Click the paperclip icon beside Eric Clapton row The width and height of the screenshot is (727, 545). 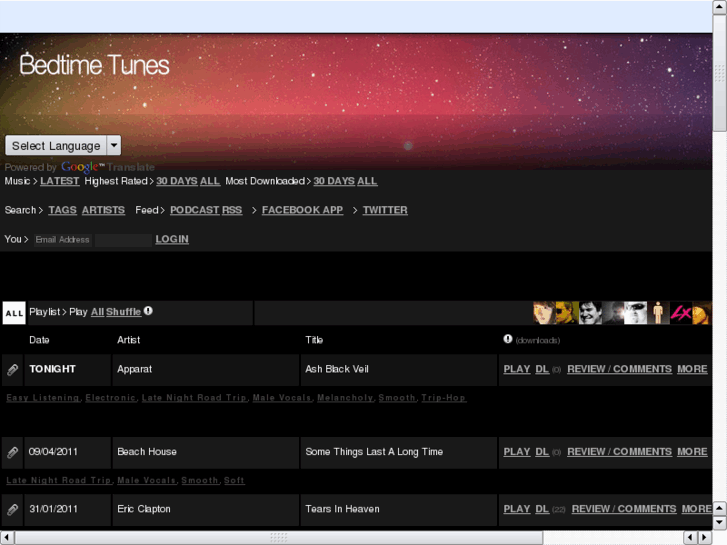click(13, 510)
